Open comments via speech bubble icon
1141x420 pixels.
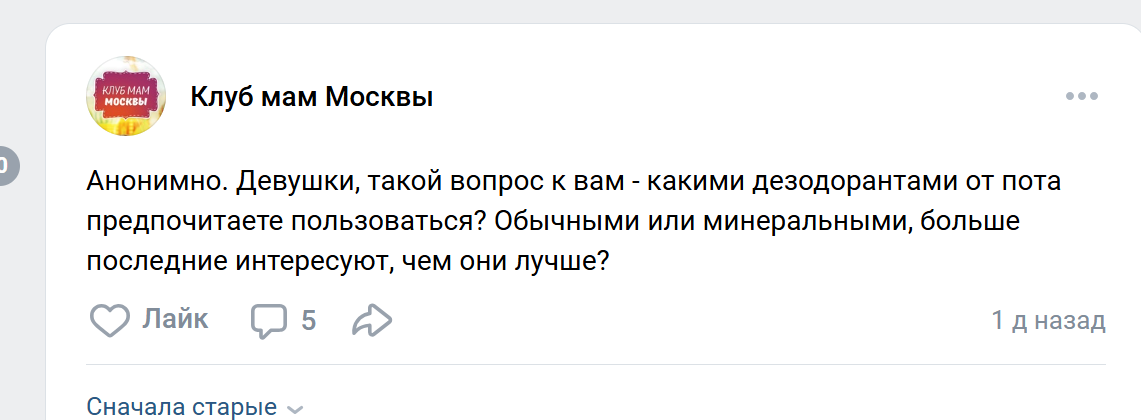[270, 321]
